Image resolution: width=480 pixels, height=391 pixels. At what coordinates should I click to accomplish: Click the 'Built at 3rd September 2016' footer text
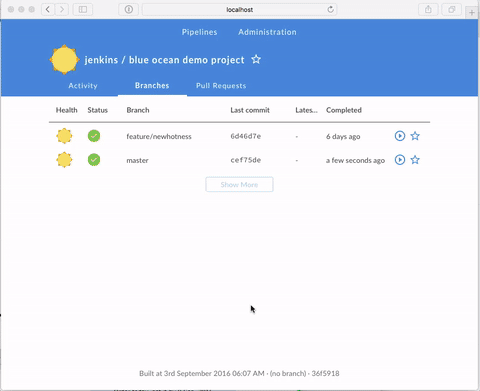click(239, 373)
